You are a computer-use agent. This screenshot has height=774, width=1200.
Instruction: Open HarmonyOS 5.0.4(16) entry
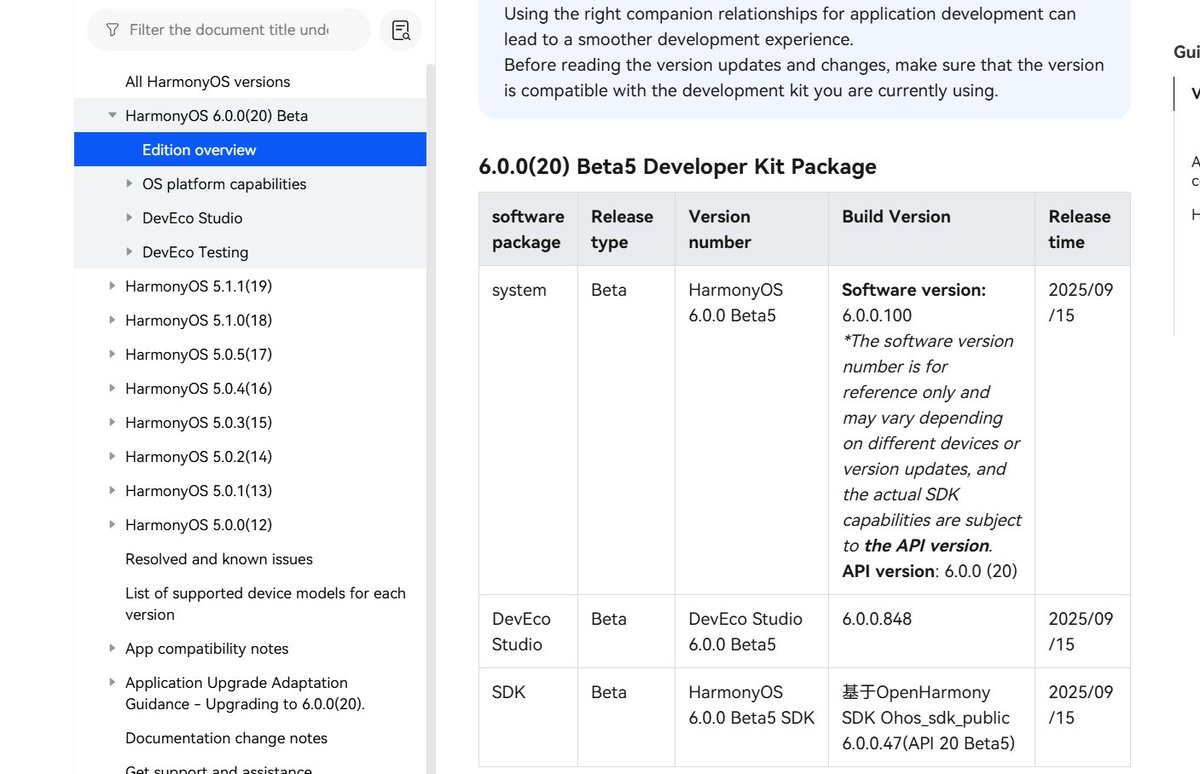tap(199, 388)
